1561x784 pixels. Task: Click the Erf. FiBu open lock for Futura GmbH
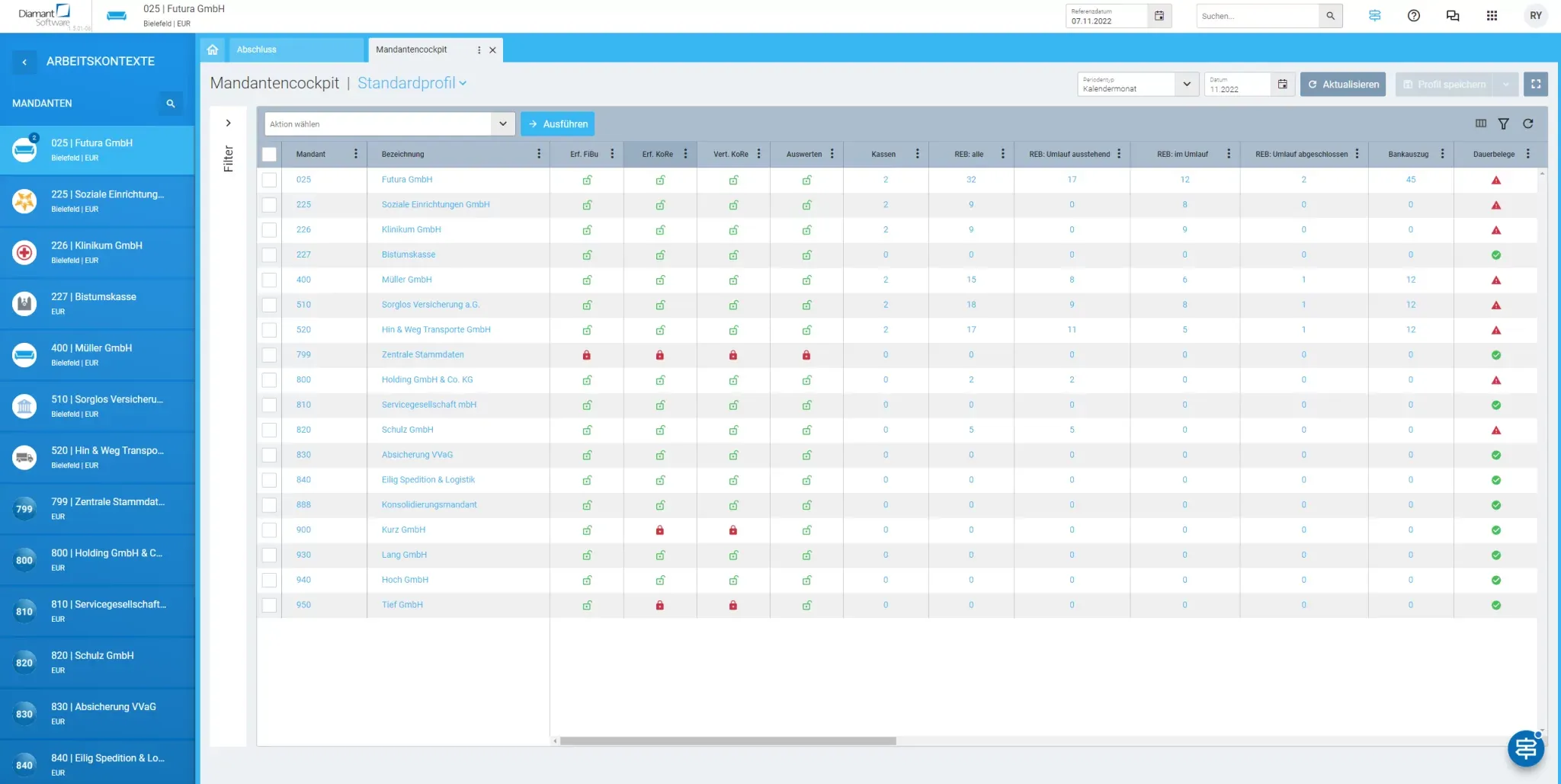pyautogui.click(x=587, y=181)
